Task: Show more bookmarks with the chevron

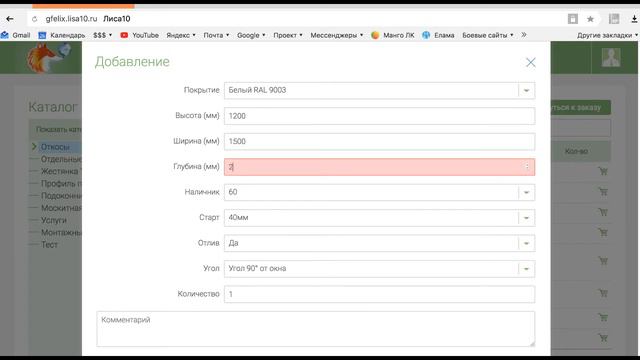Action: 524,35
